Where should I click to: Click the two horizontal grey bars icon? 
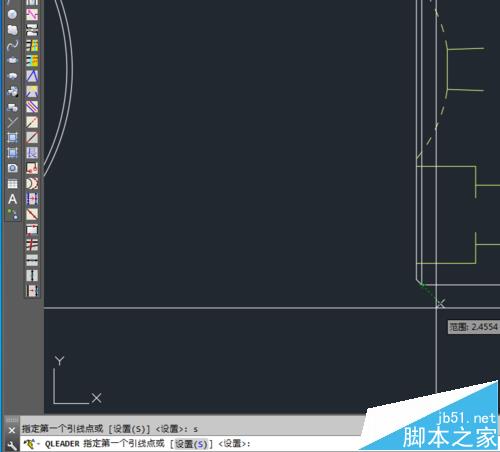(x=32, y=260)
